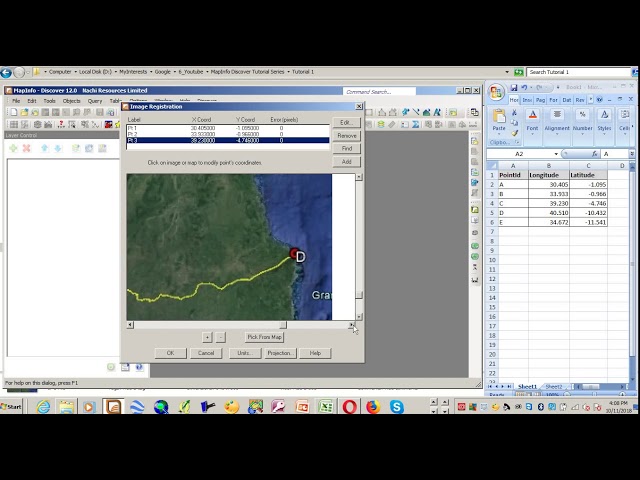The image size is (640, 480).
Task: Click the image preview horizontal scrollbar thumb
Action: pos(283,325)
